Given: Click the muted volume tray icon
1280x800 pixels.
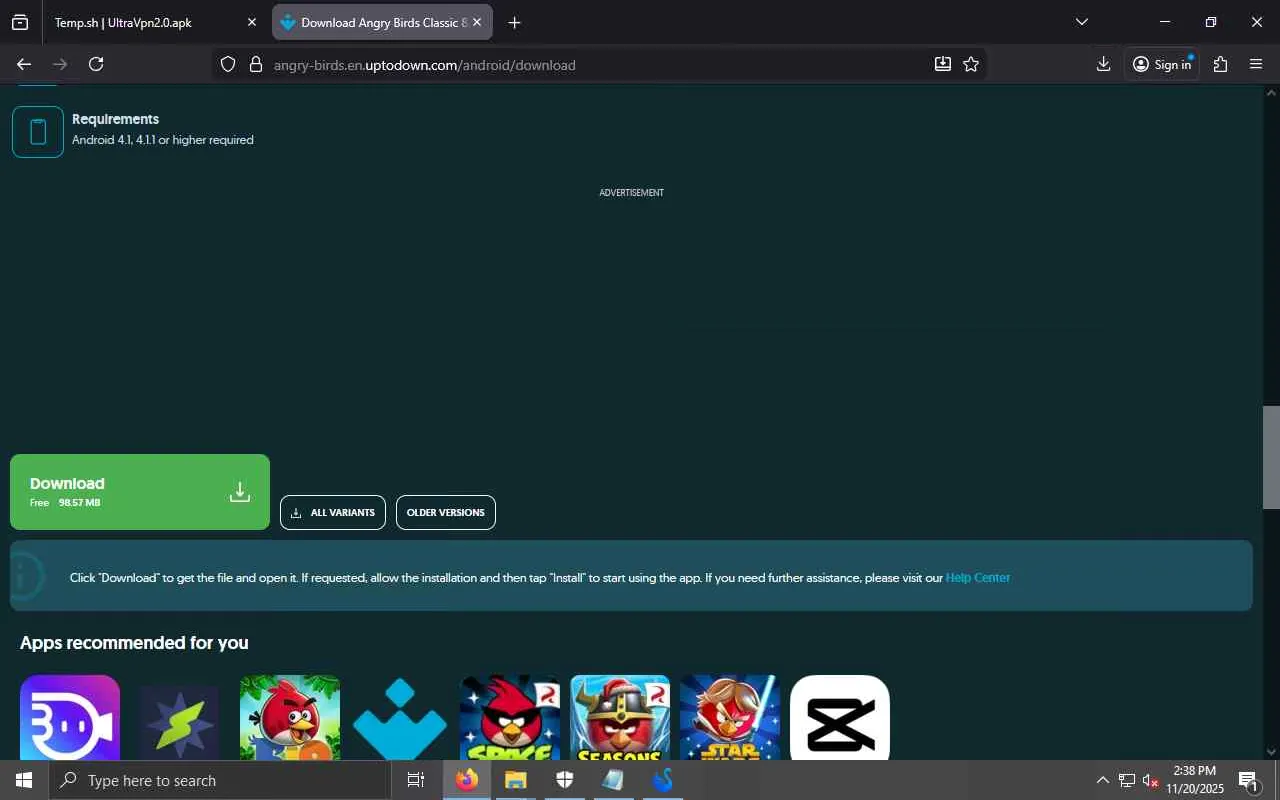Looking at the screenshot, I should [x=1150, y=780].
